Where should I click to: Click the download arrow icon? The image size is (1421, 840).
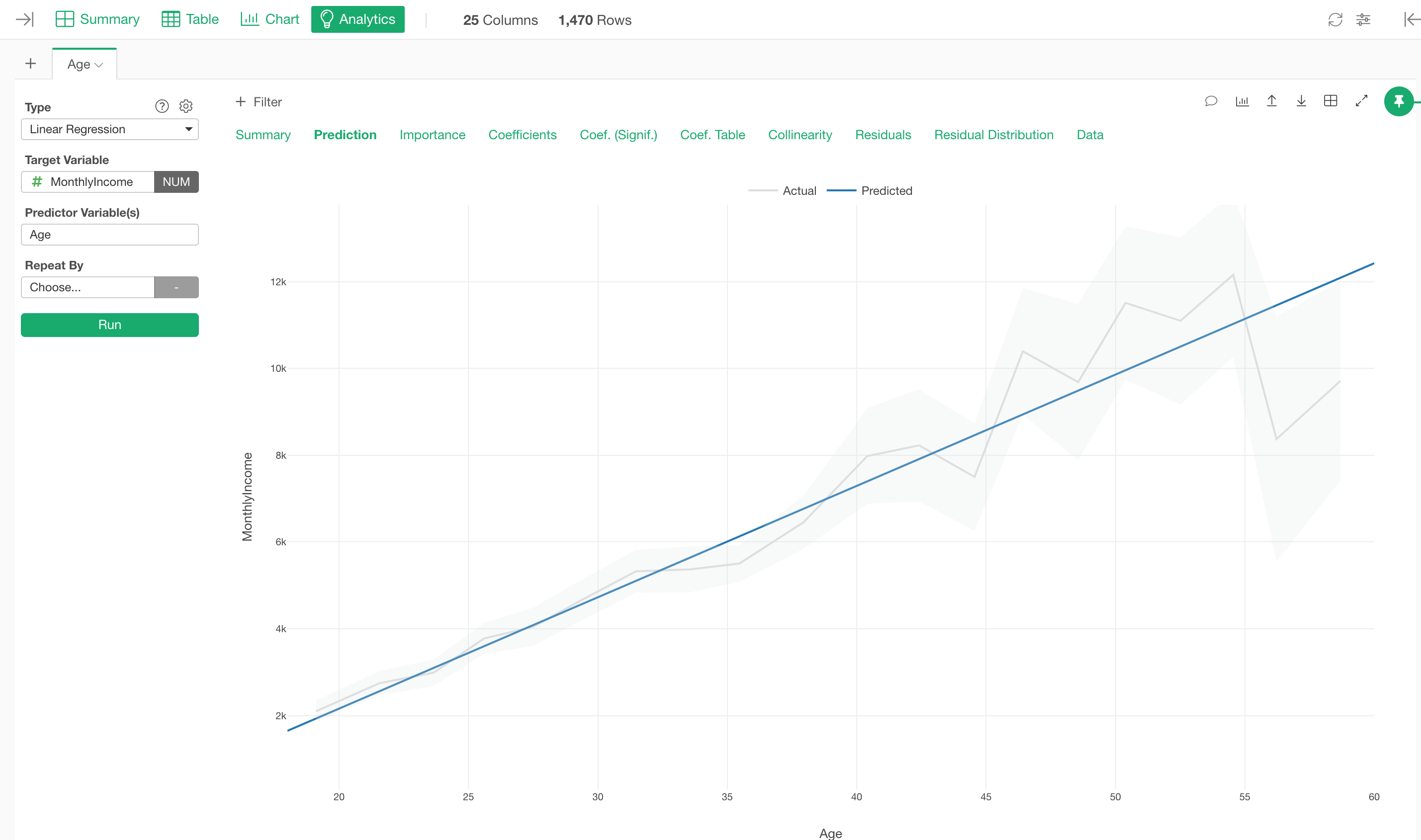(x=1301, y=101)
